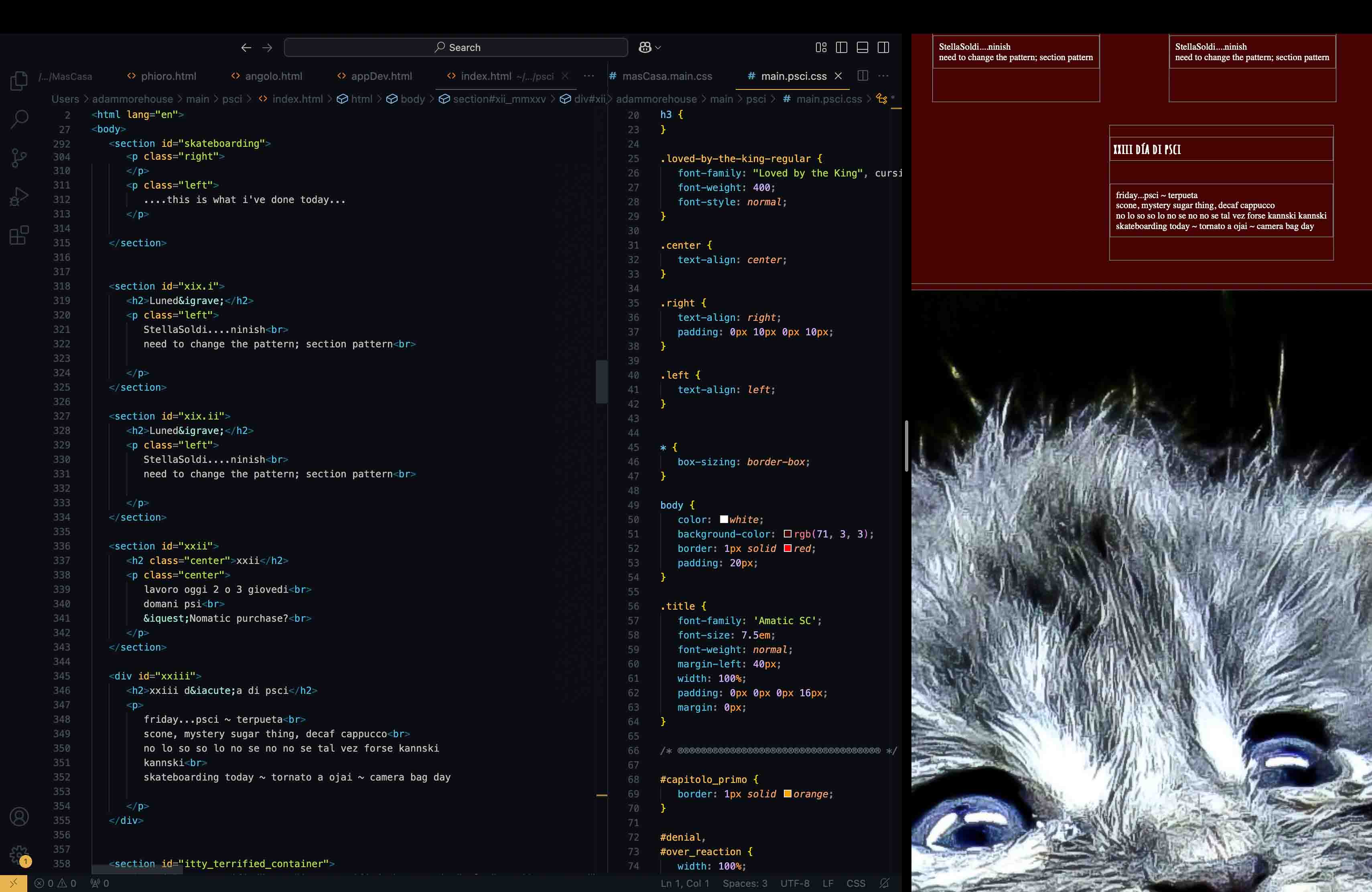Open the Customize Layout control

[821, 47]
